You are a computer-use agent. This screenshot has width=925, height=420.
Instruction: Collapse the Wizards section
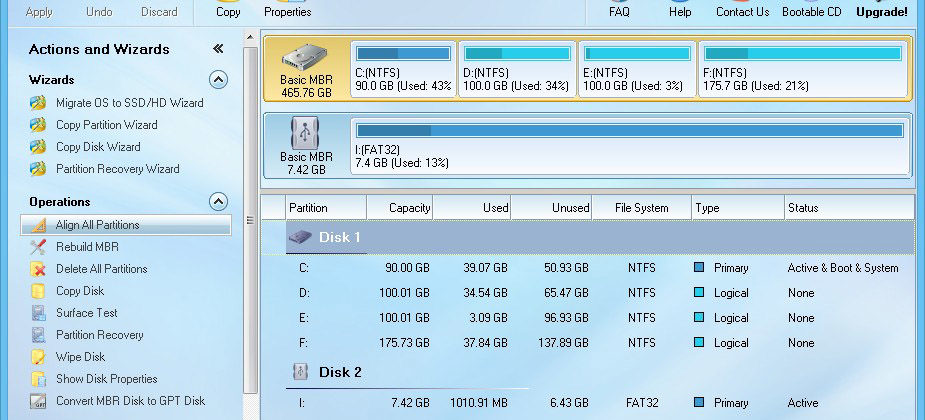tap(218, 80)
